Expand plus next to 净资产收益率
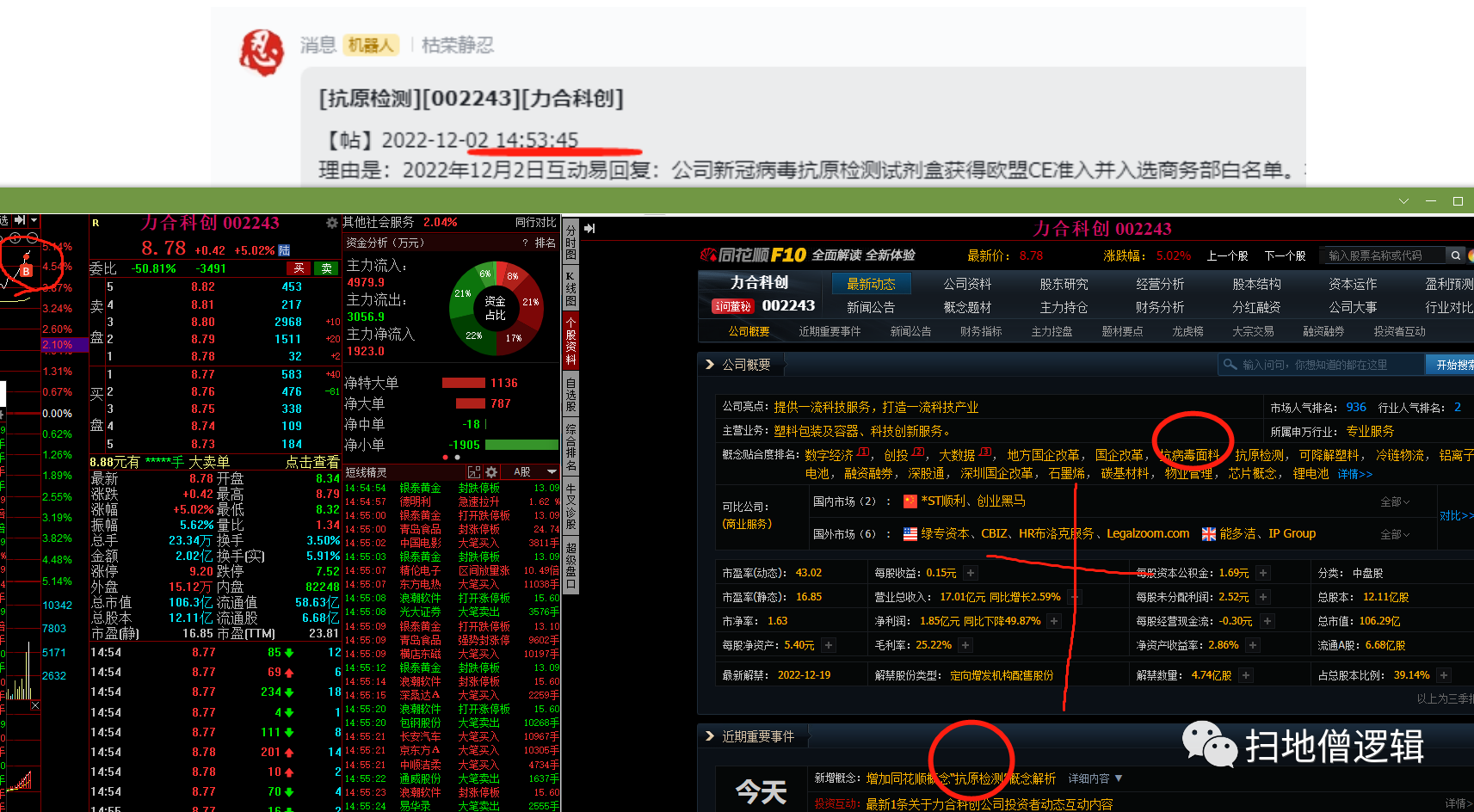 (x=1253, y=645)
